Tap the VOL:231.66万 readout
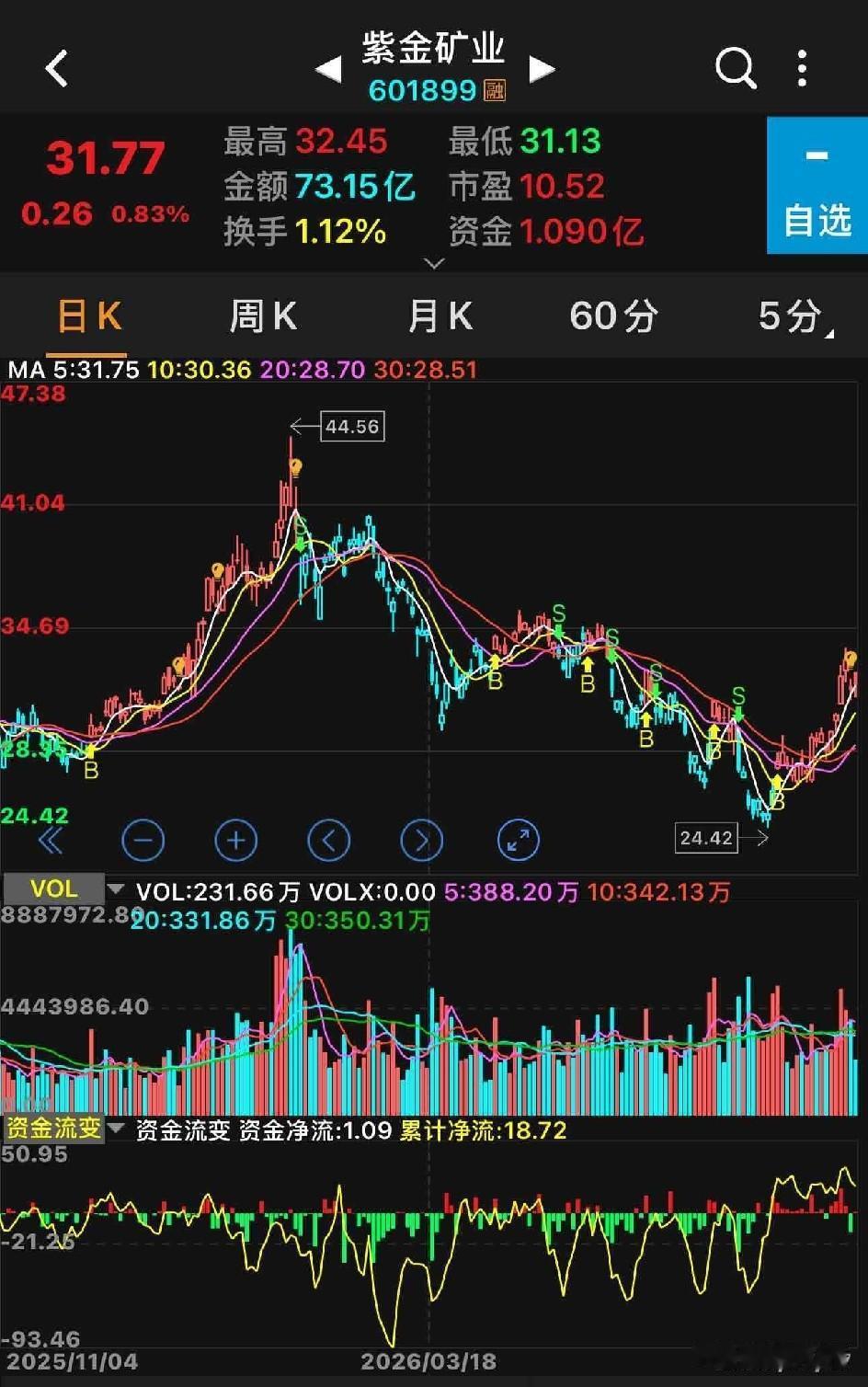The image size is (868, 1387). tap(218, 891)
